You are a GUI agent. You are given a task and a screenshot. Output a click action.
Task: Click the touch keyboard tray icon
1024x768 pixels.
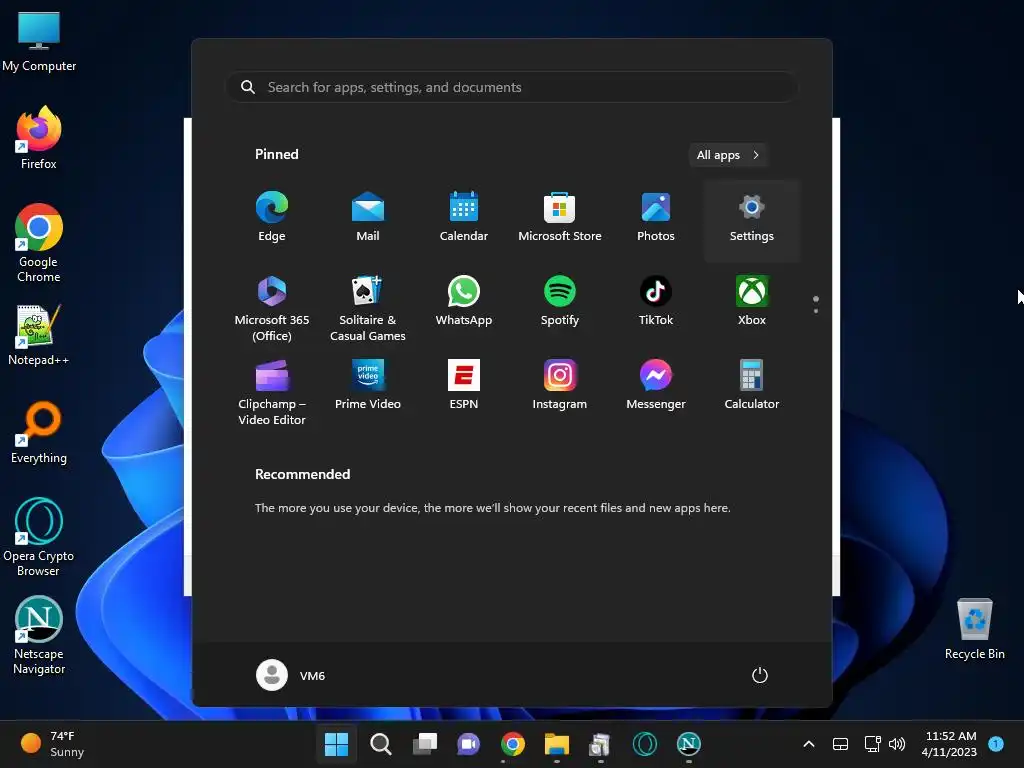pos(840,744)
